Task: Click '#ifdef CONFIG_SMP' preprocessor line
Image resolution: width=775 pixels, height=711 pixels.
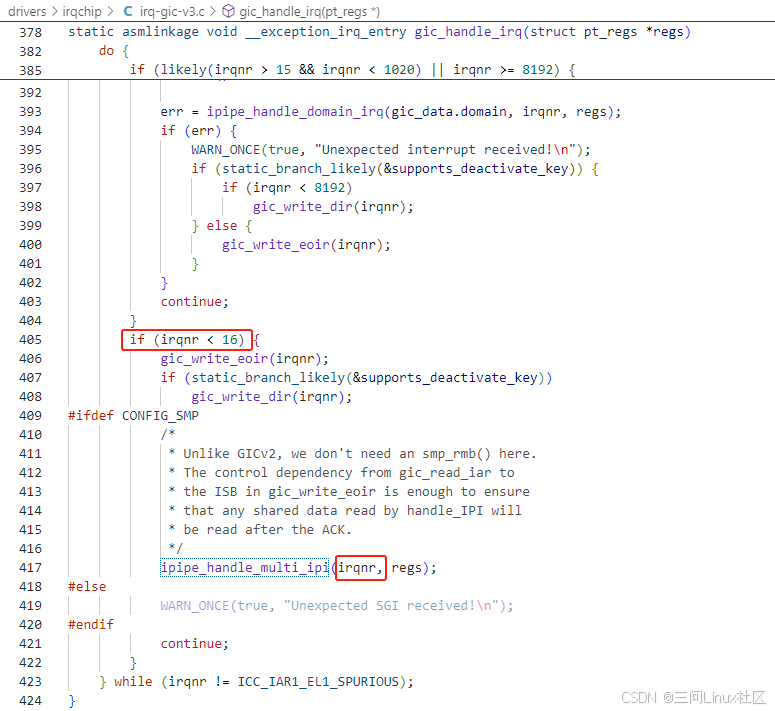Action: point(133,416)
